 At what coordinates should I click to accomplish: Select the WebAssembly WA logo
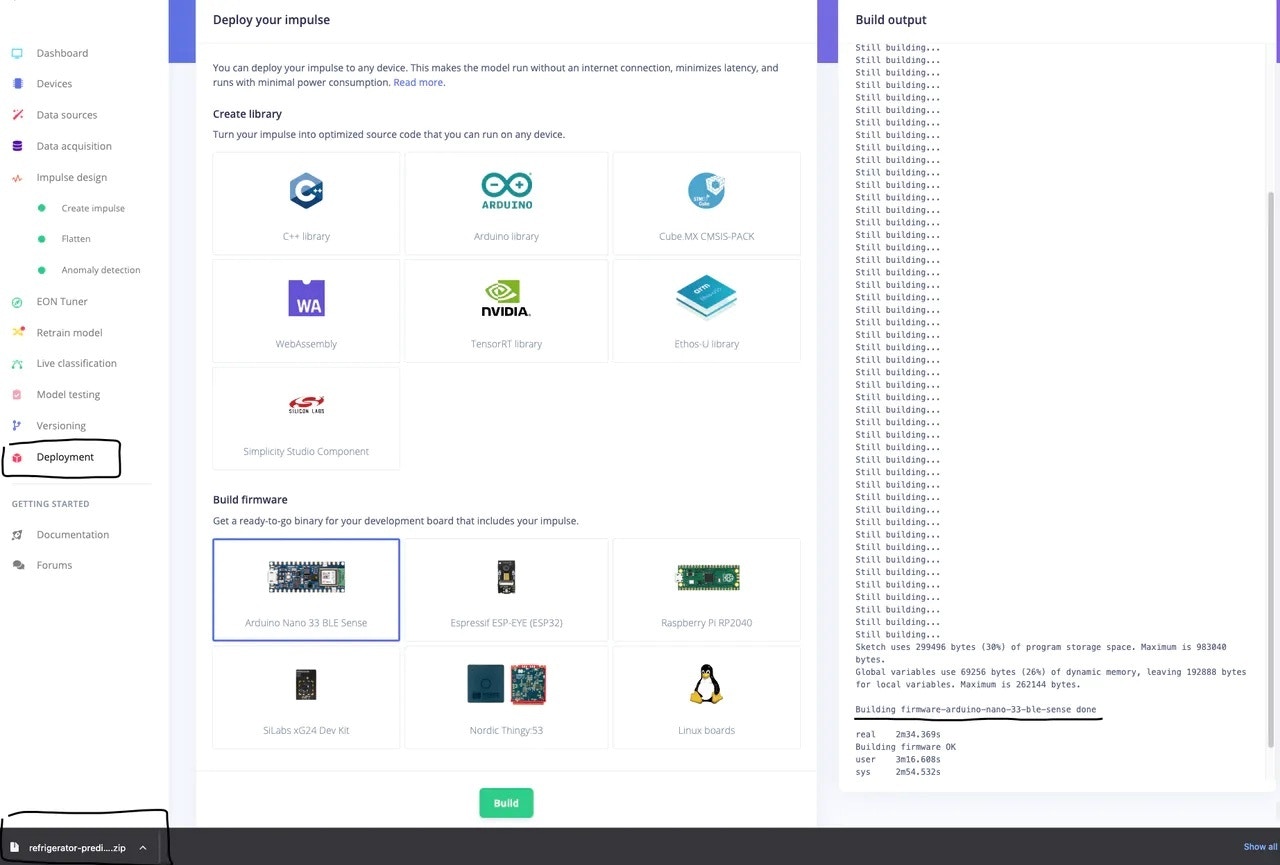point(306,298)
